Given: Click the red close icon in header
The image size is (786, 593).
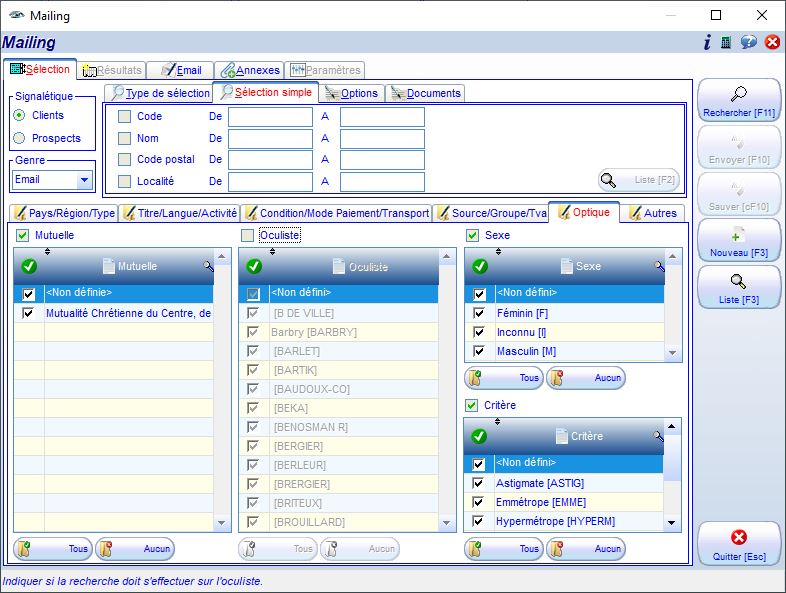Looking at the screenshot, I should (772, 42).
